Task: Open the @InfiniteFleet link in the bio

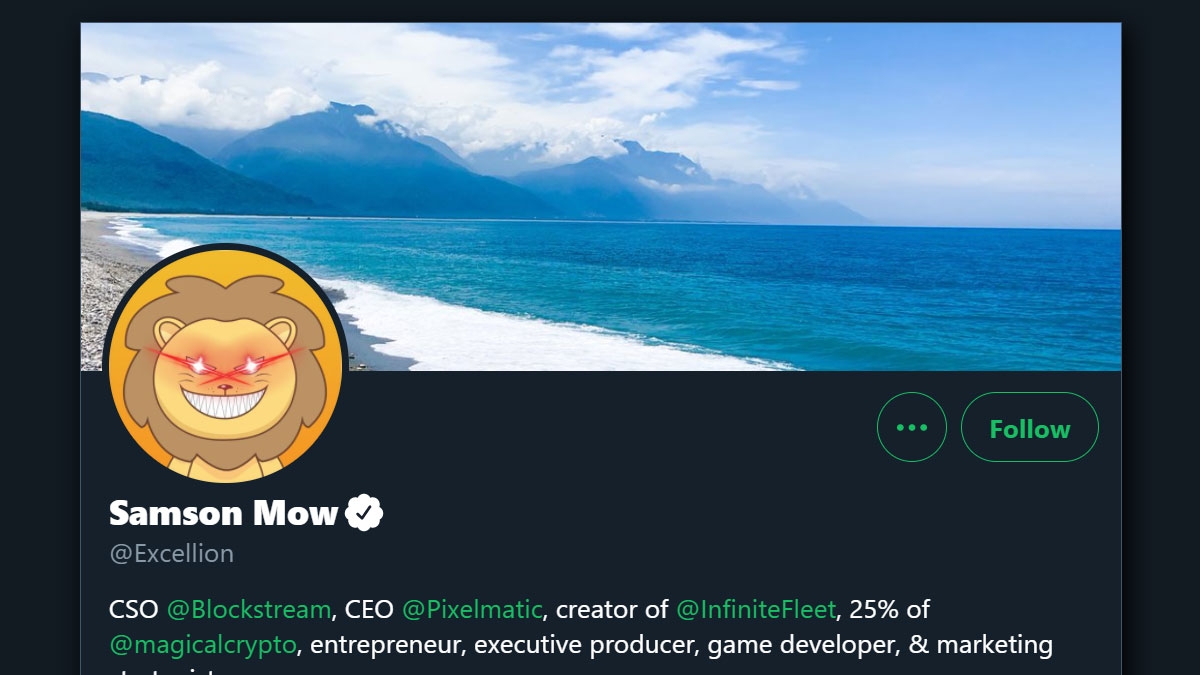Action: click(756, 608)
